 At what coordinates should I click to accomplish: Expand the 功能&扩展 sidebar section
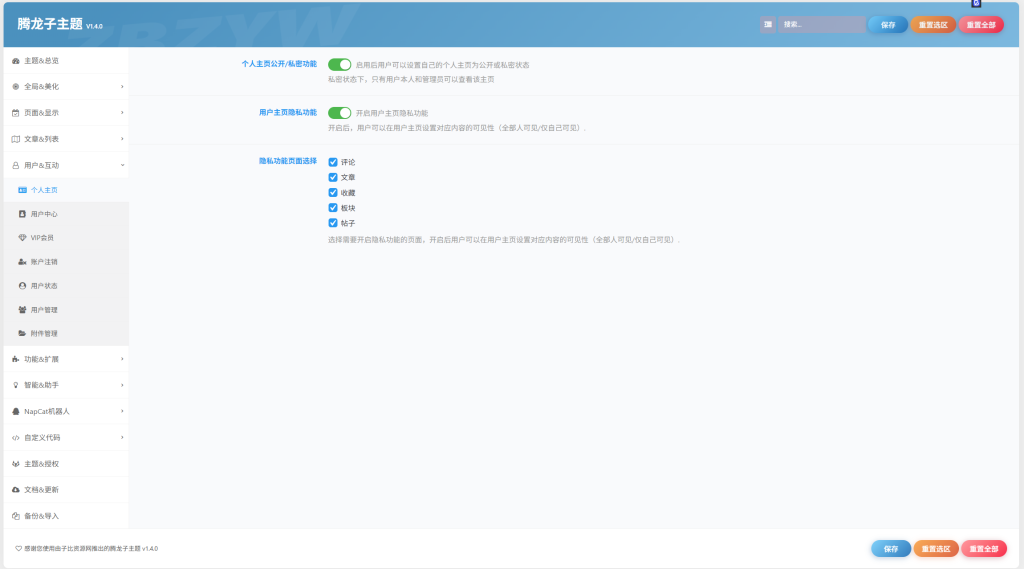coord(66,359)
